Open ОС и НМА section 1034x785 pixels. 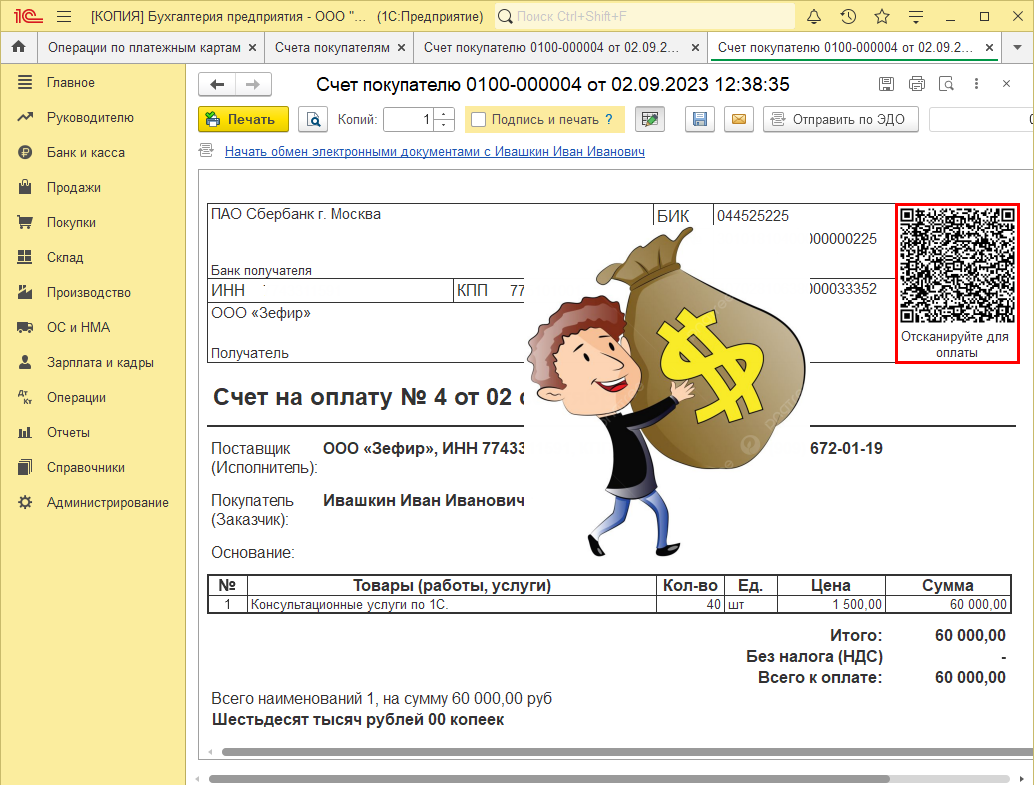coord(92,327)
